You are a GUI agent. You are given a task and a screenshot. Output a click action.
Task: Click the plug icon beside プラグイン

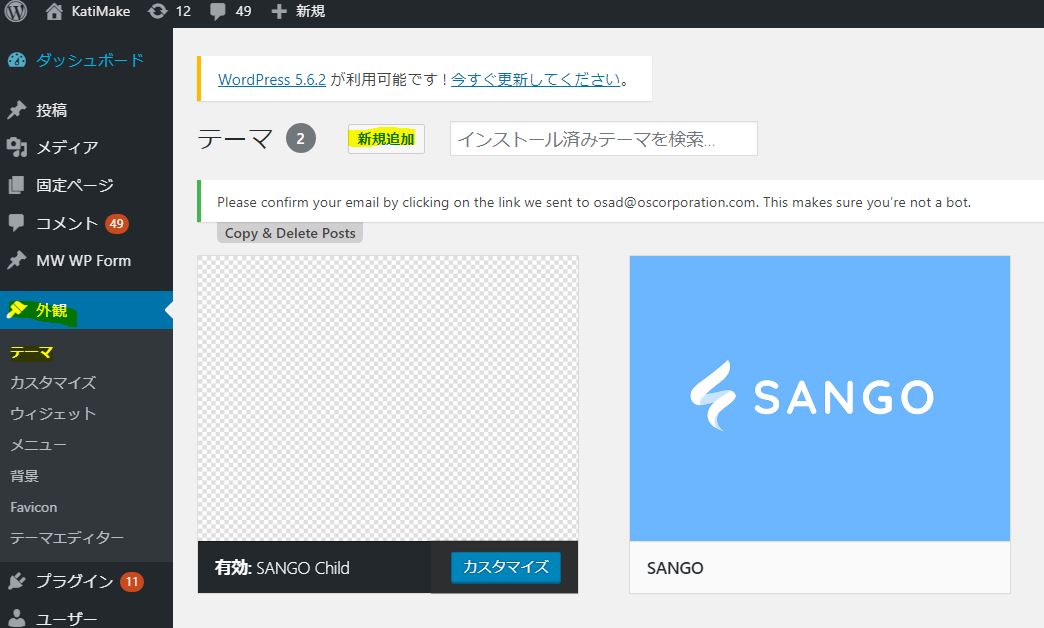(17, 581)
